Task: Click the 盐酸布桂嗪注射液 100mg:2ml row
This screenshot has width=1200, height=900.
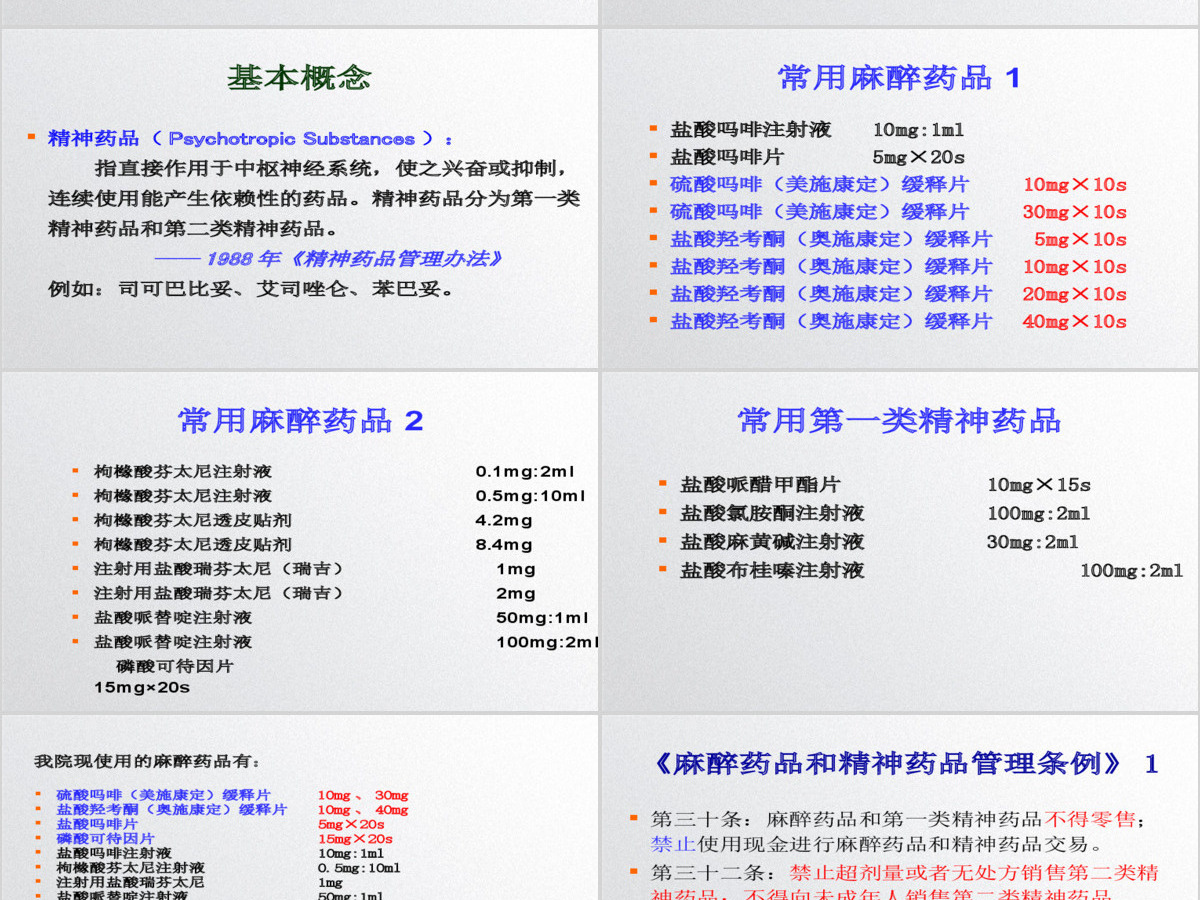Action: tap(931, 571)
